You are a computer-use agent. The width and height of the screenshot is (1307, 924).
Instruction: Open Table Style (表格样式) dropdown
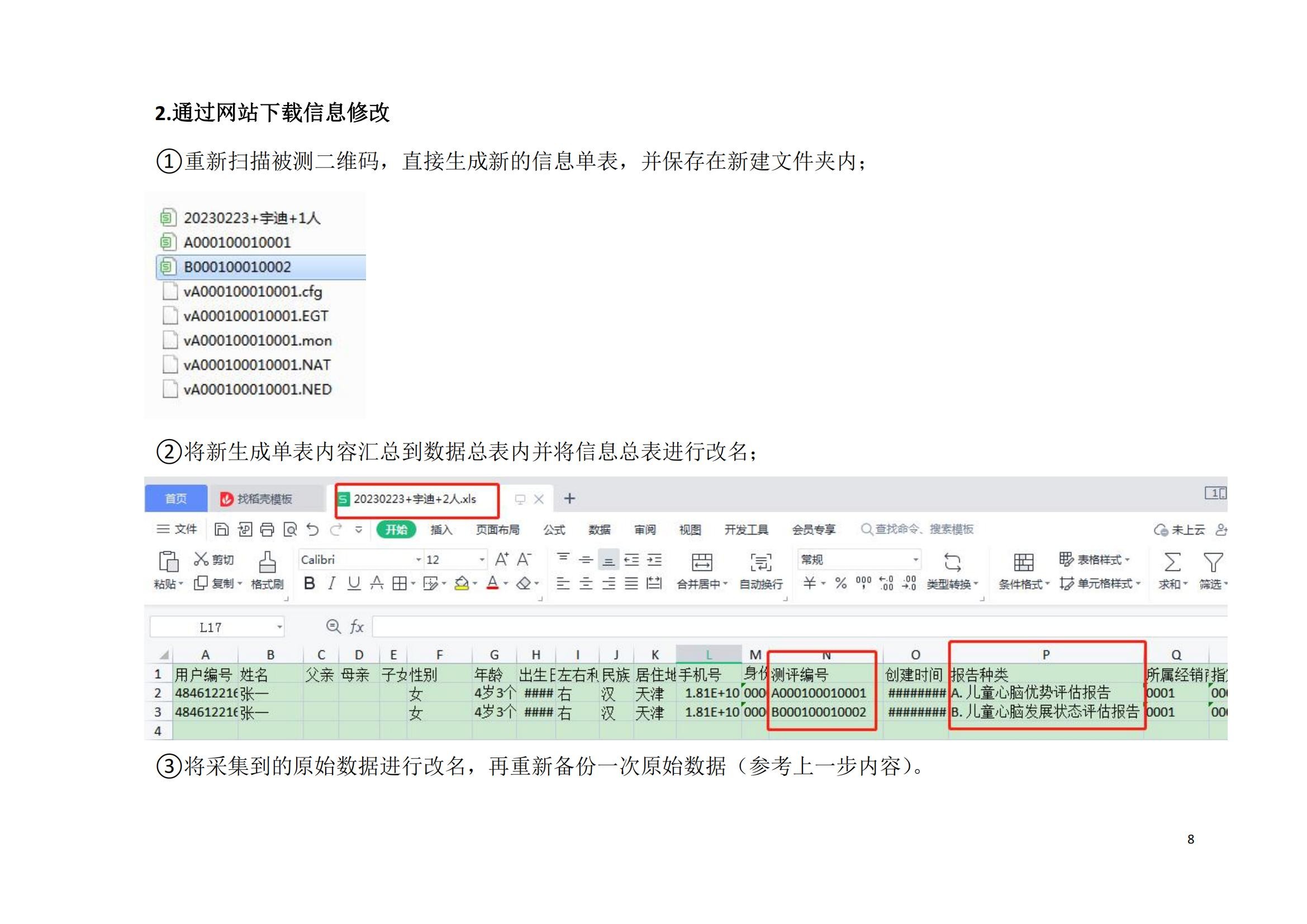click(x=1094, y=560)
